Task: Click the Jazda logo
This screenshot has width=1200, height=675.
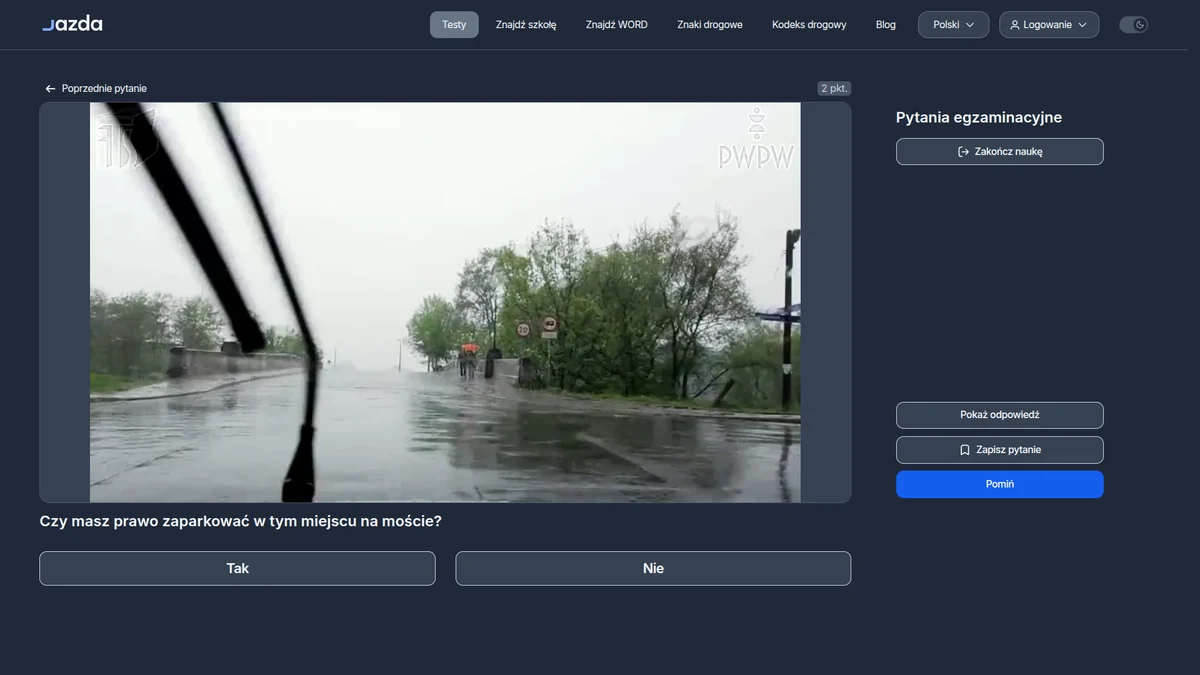Action: coord(72,24)
